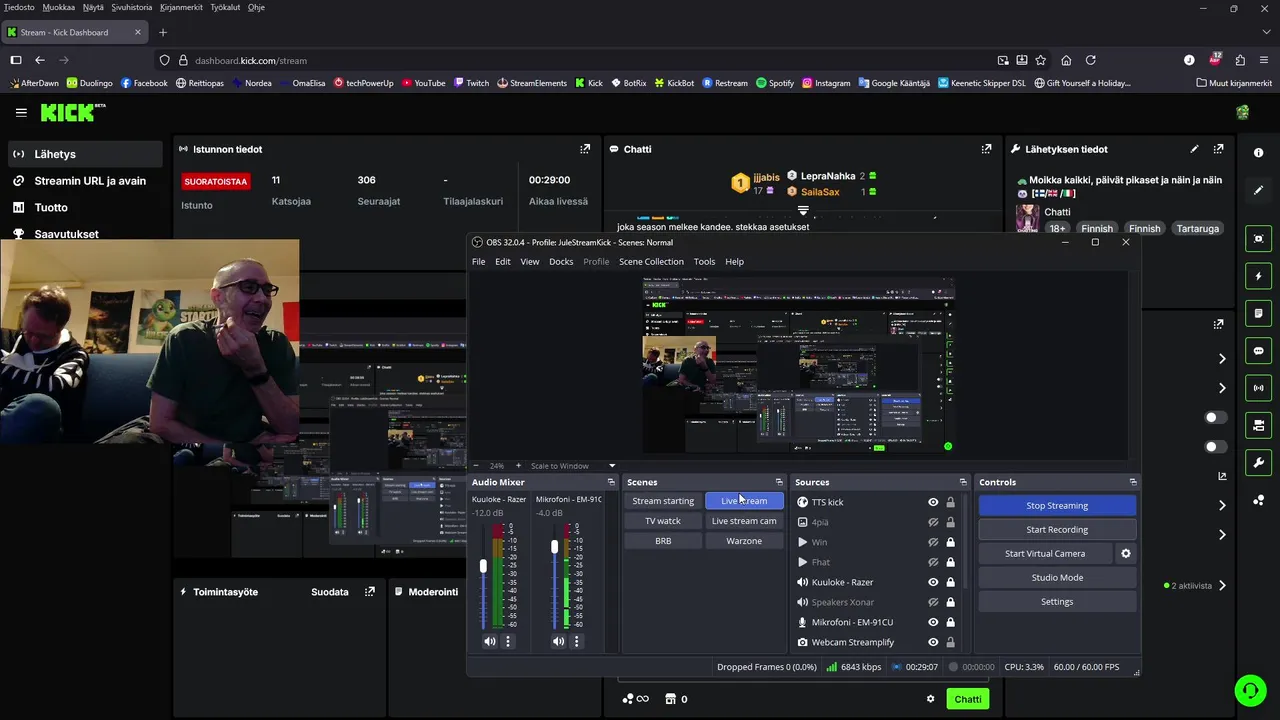Show the hidden 4piä source

933,522
